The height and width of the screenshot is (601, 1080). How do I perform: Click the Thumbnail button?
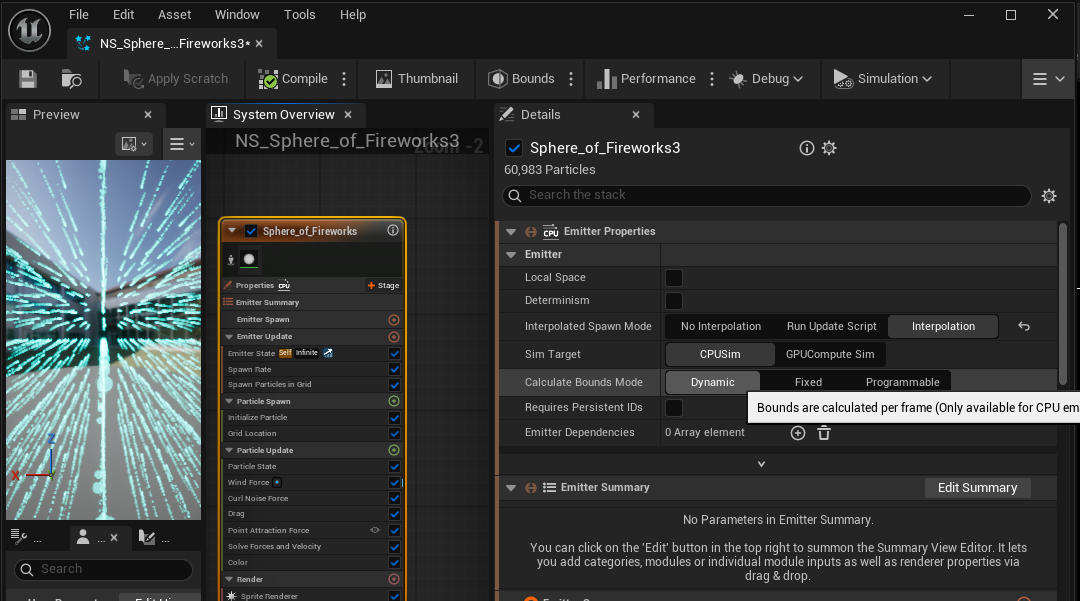(417, 79)
